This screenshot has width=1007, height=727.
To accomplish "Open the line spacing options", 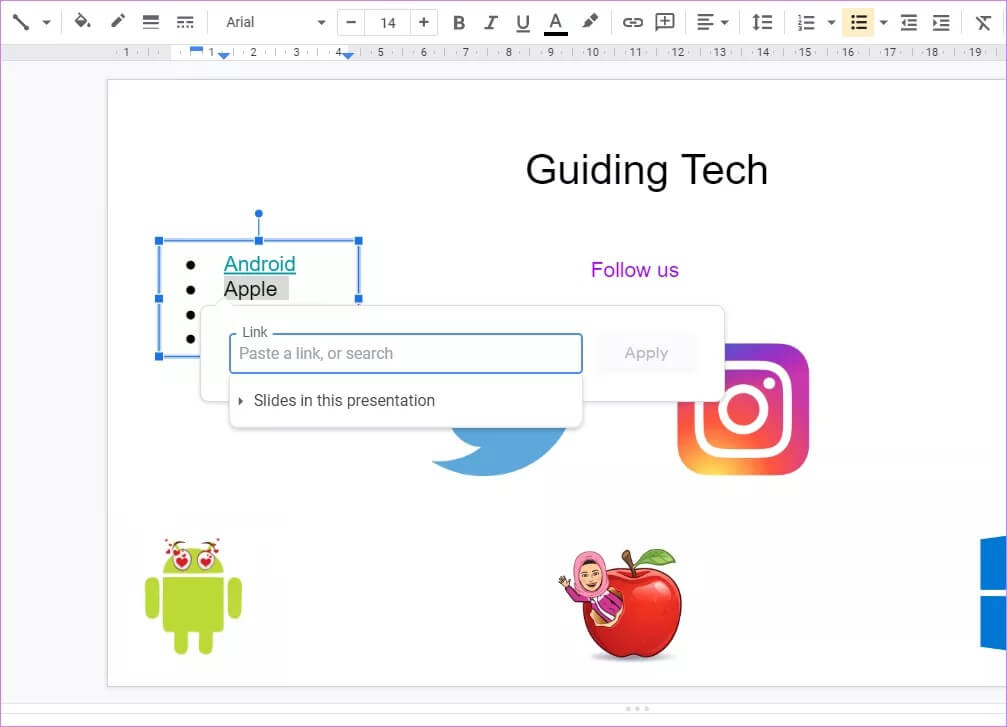I will (x=762, y=22).
